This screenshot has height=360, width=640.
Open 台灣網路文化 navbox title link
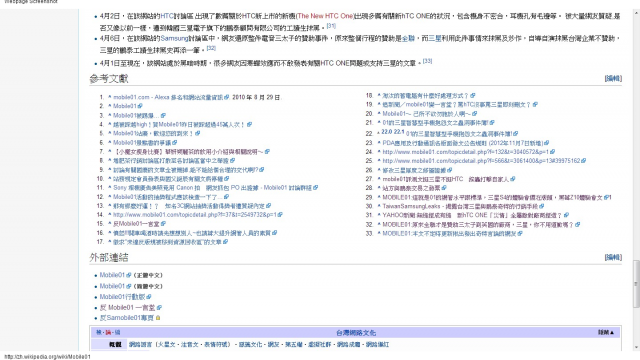(x=356, y=333)
